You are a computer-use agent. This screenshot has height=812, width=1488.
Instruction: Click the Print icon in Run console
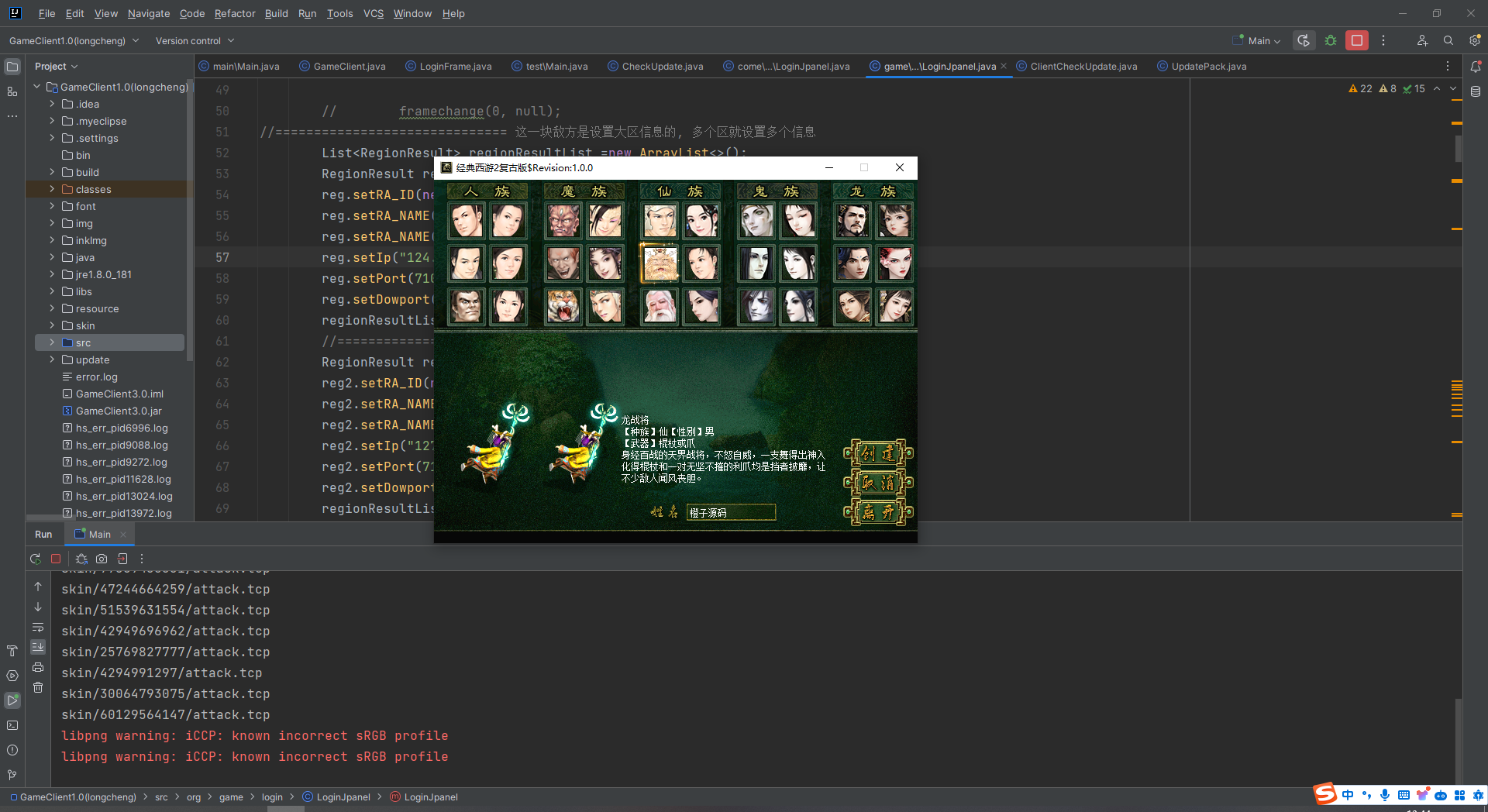tap(38, 667)
